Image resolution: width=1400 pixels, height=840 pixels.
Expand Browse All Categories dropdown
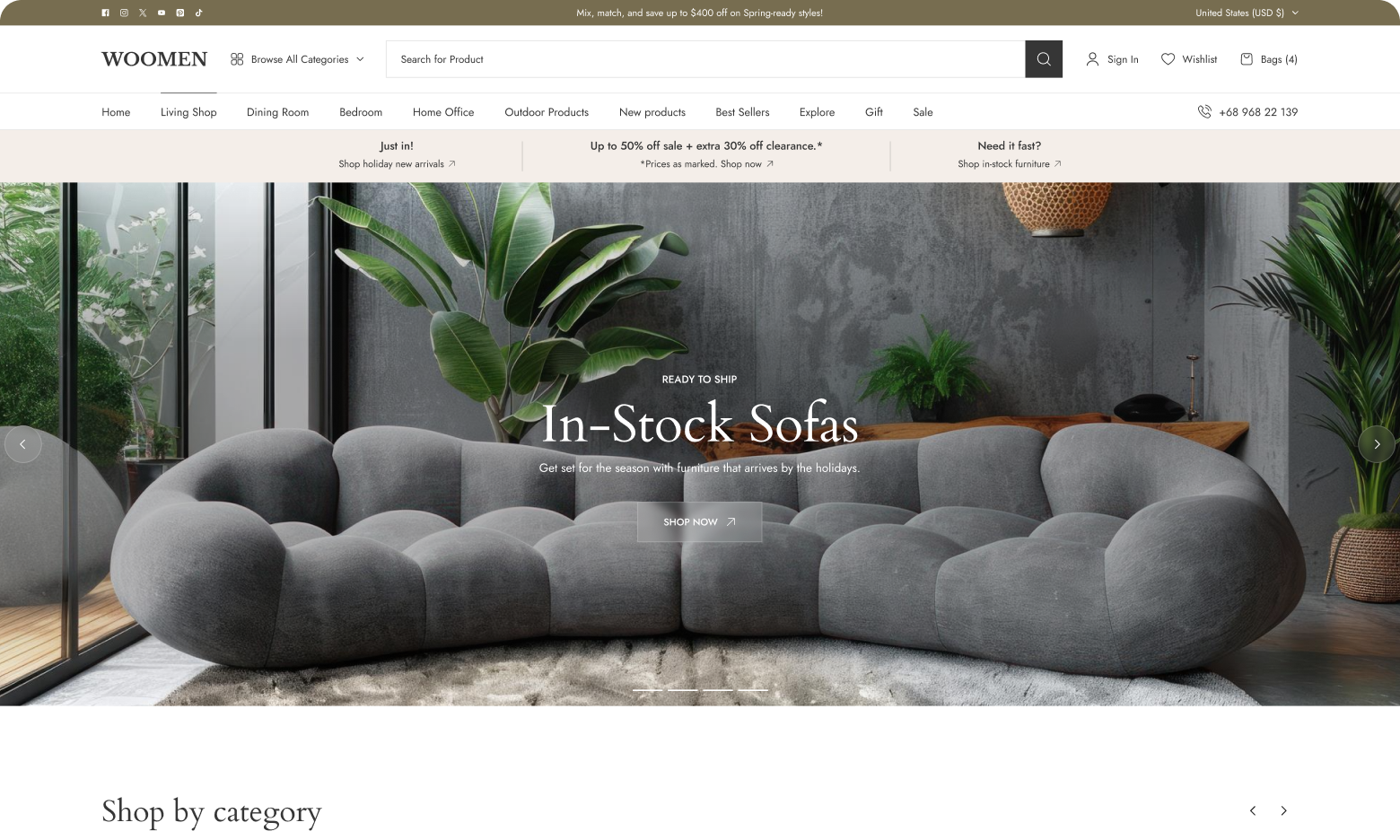297,59
